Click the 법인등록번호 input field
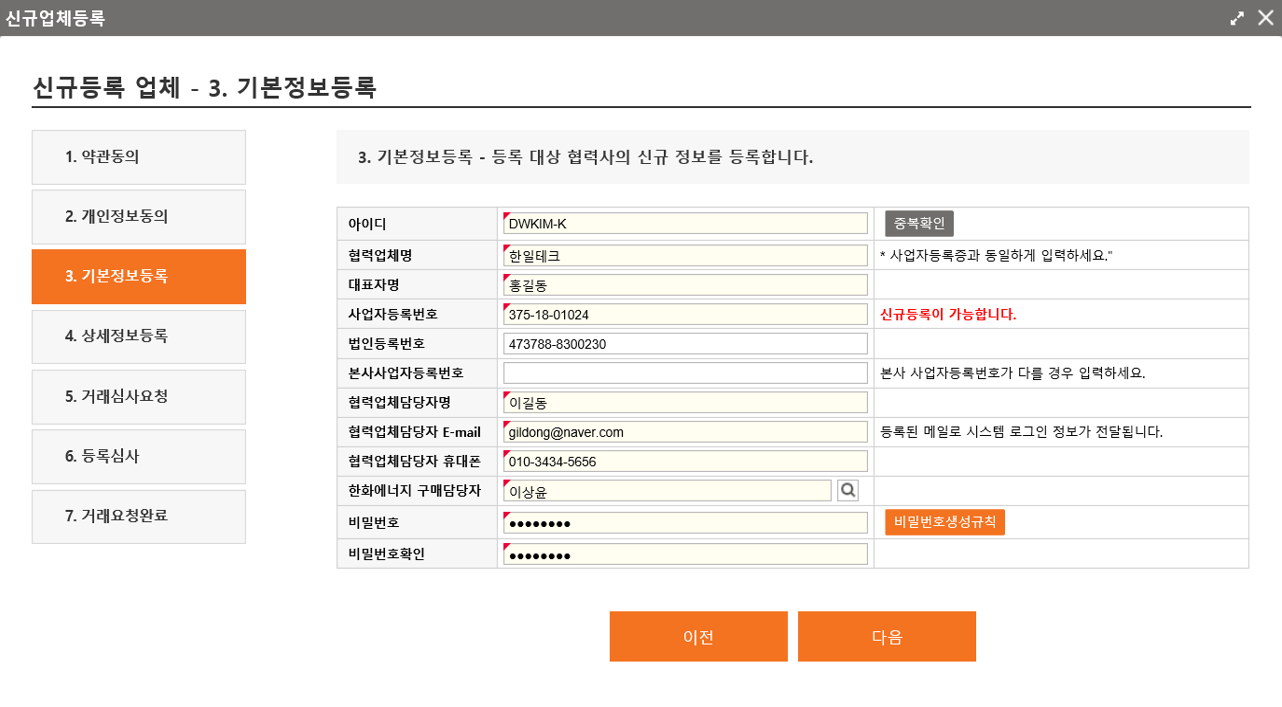The width and height of the screenshot is (1282, 707). pos(685,344)
